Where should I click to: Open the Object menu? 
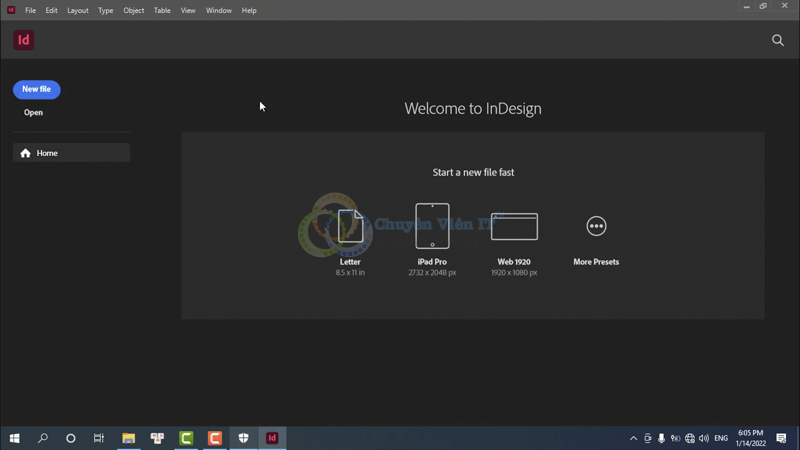point(133,10)
